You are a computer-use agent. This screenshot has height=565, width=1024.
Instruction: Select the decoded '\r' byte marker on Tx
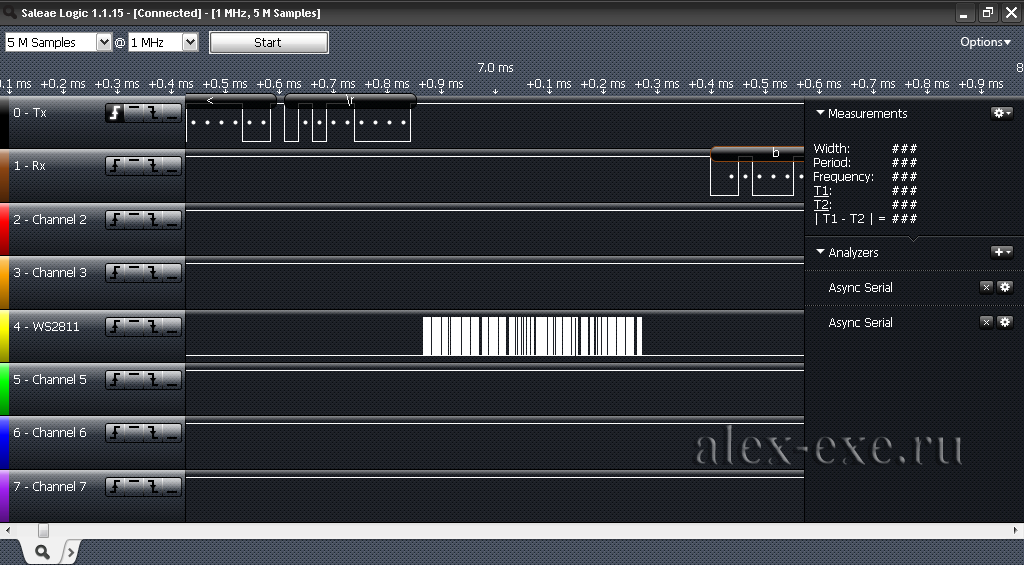tap(350, 101)
